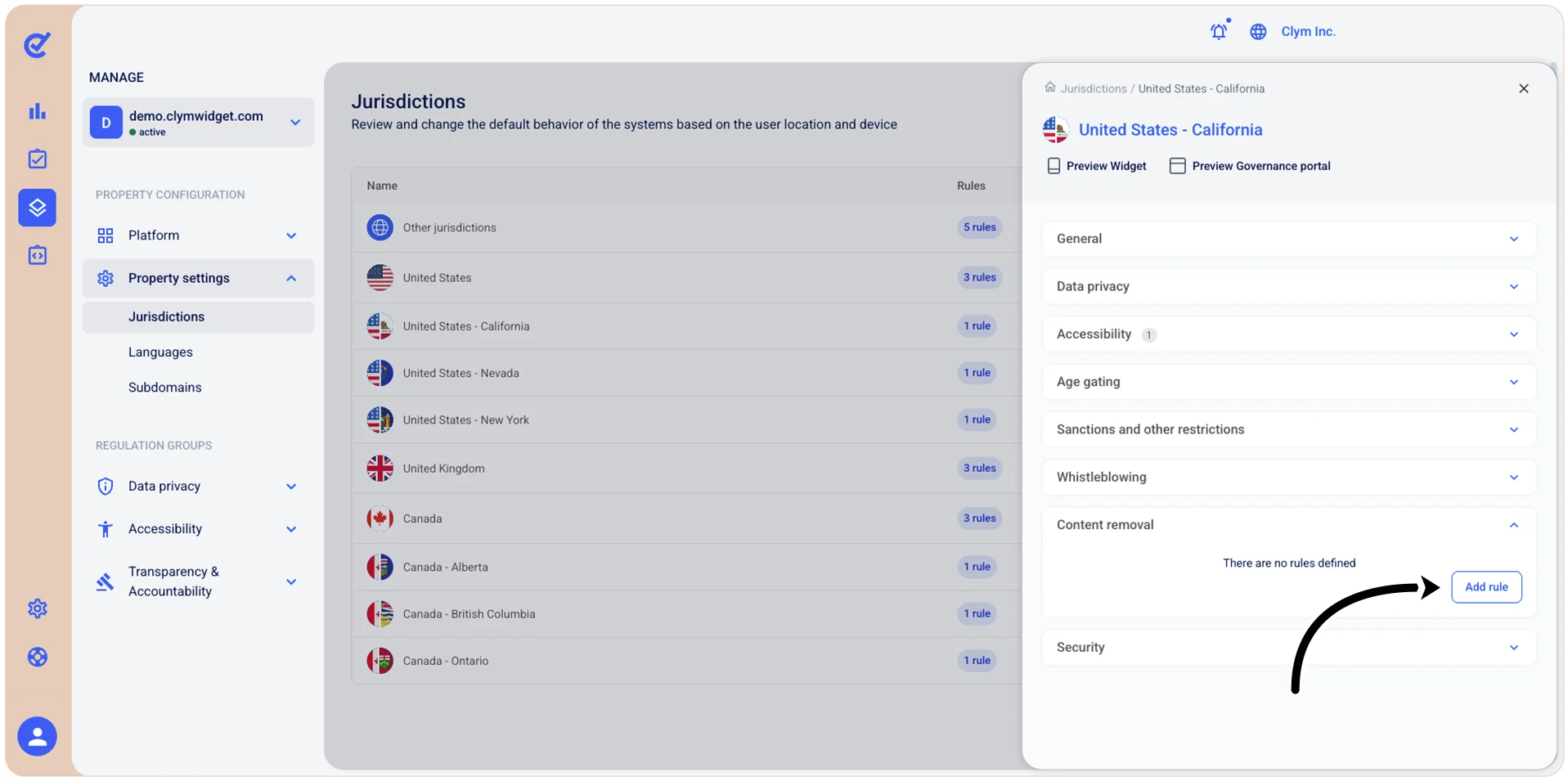The width and height of the screenshot is (1568, 781).
Task: Open the code embed sidebar icon
Action: point(38,255)
